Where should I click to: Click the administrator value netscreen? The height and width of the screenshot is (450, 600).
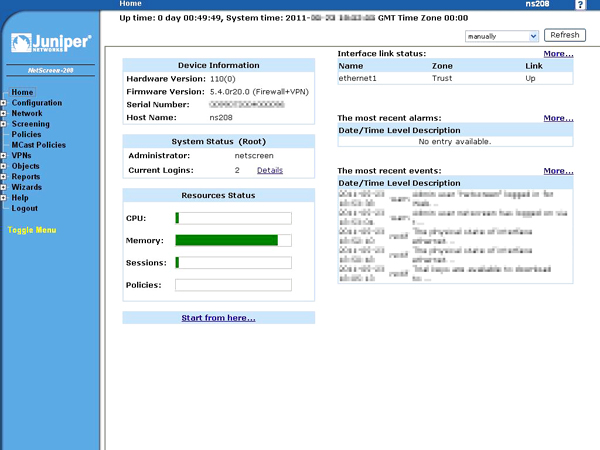pos(254,156)
